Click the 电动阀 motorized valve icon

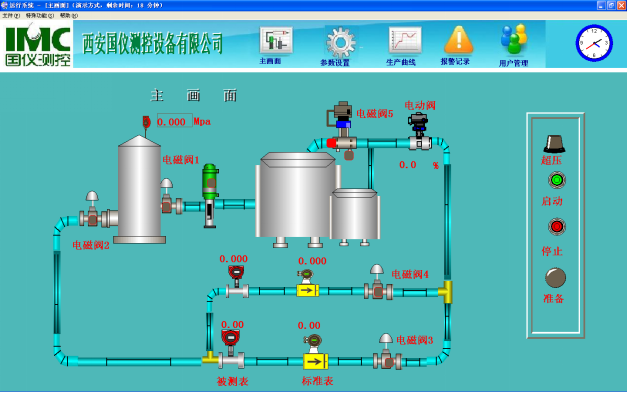419,131
